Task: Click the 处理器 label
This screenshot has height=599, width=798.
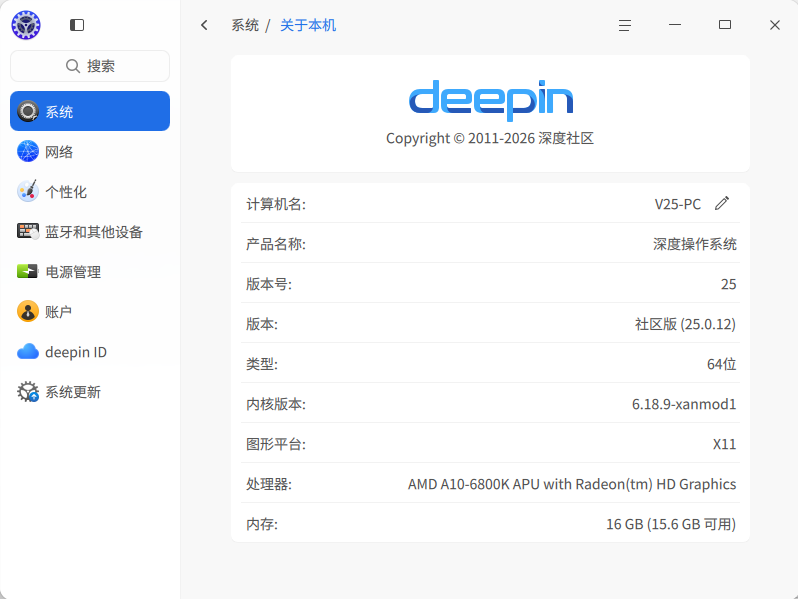Action: [x=269, y=484]
